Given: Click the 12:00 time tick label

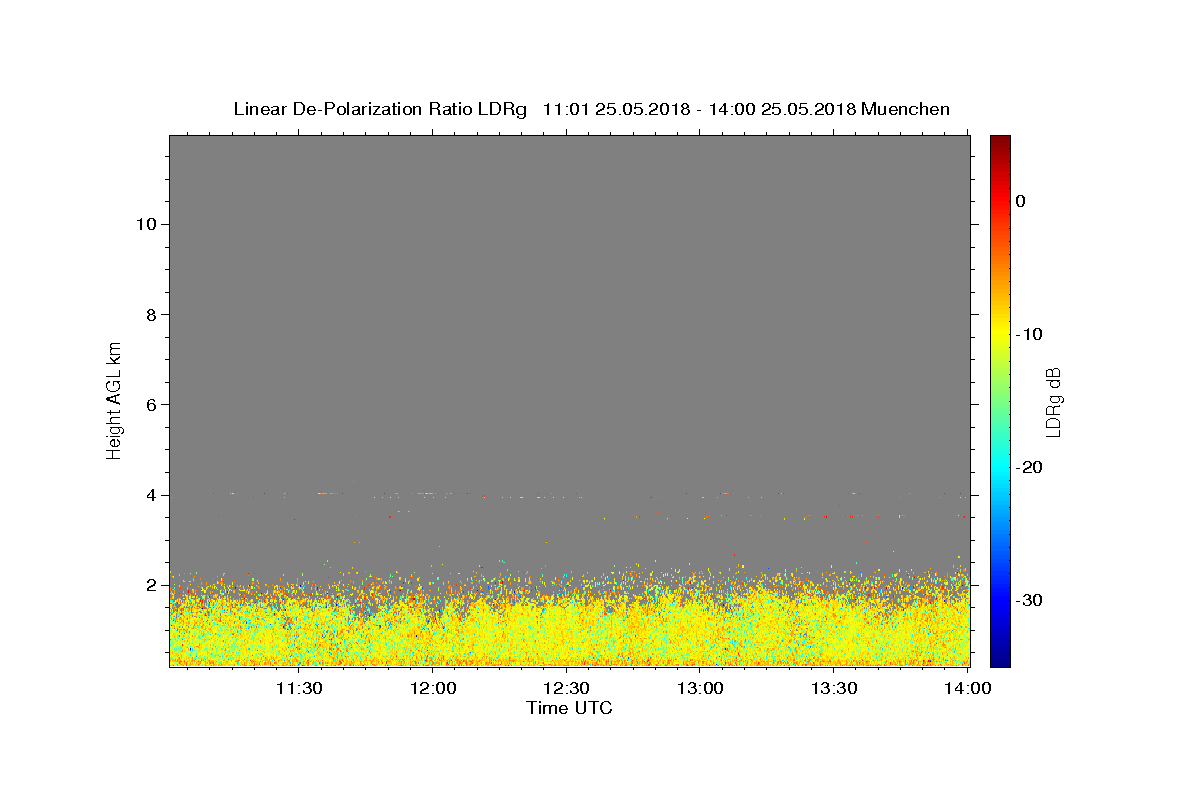Looking at the screenshot, I should point(433,688).
